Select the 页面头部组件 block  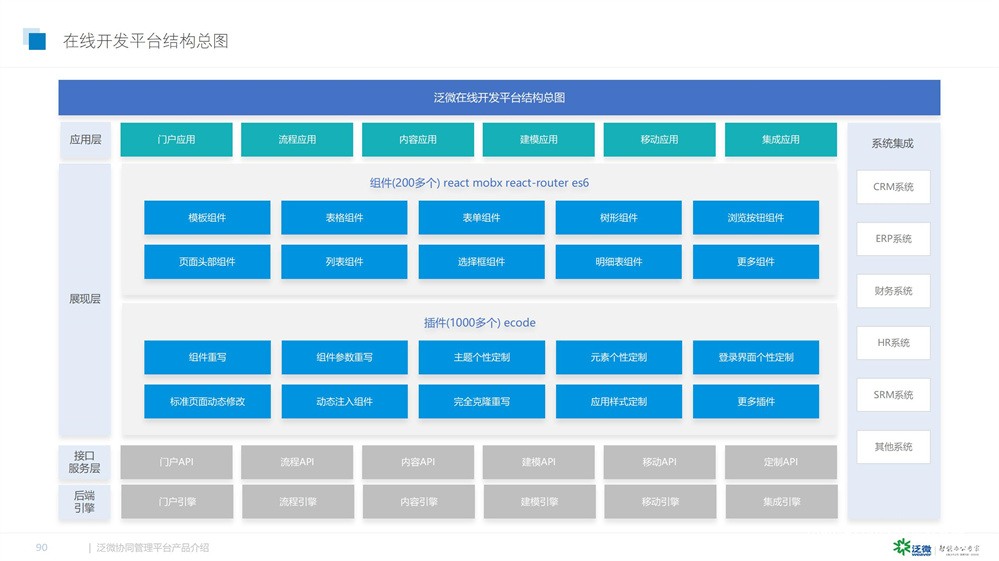click(207, 262)
